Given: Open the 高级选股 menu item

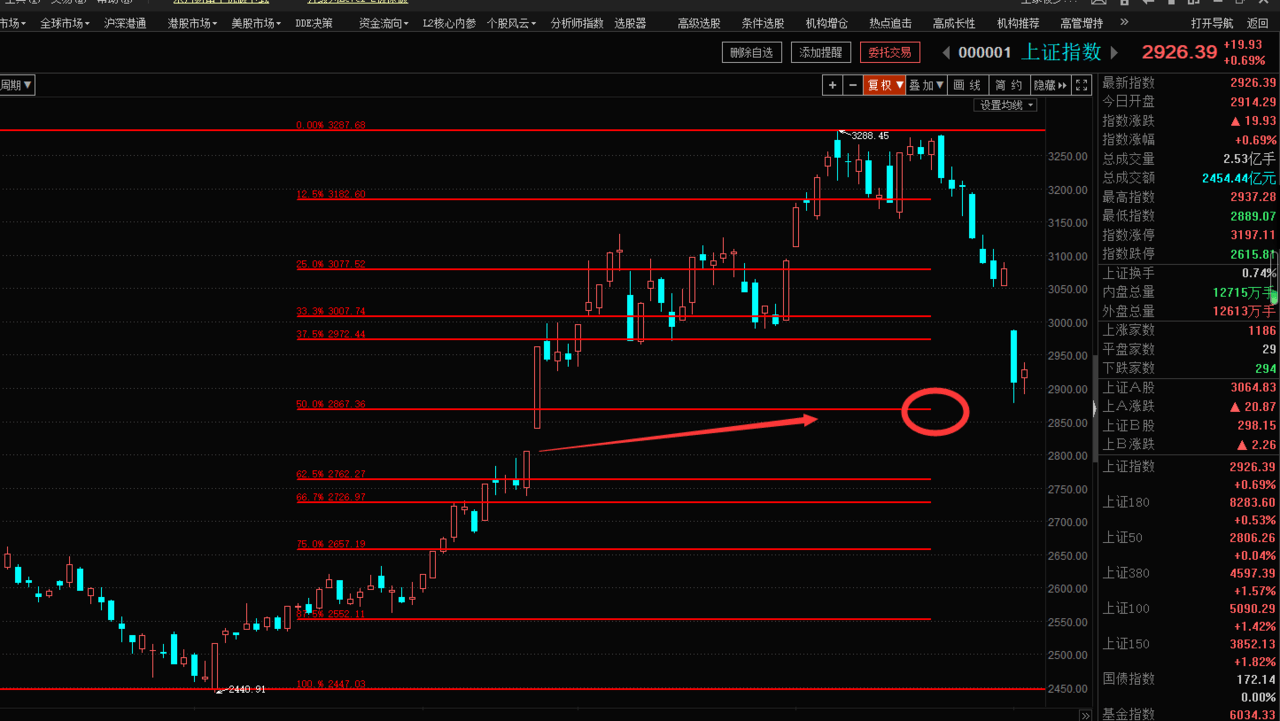Looking at the screenshot, I should [x=699, y=23].
